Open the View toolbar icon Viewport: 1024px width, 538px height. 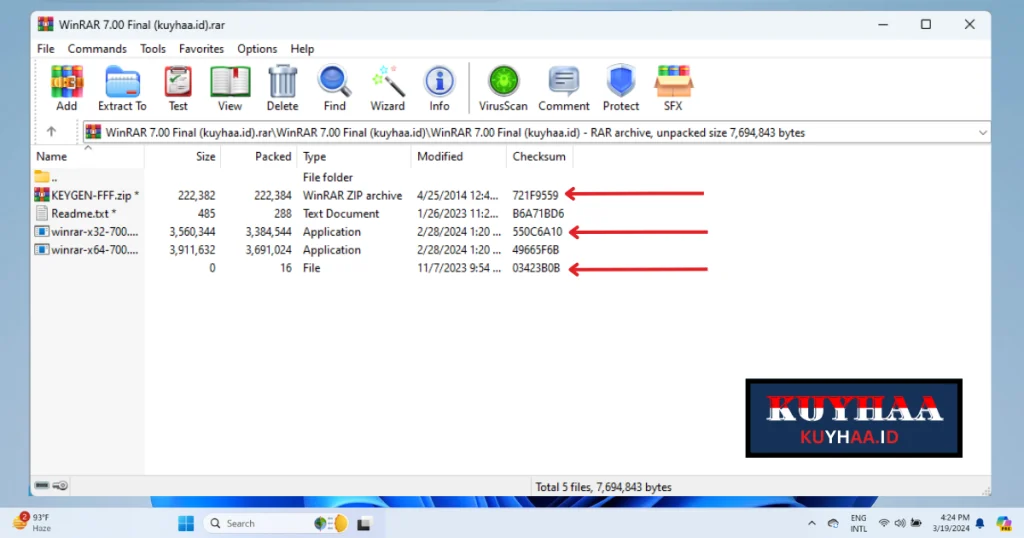coord(230,88)
